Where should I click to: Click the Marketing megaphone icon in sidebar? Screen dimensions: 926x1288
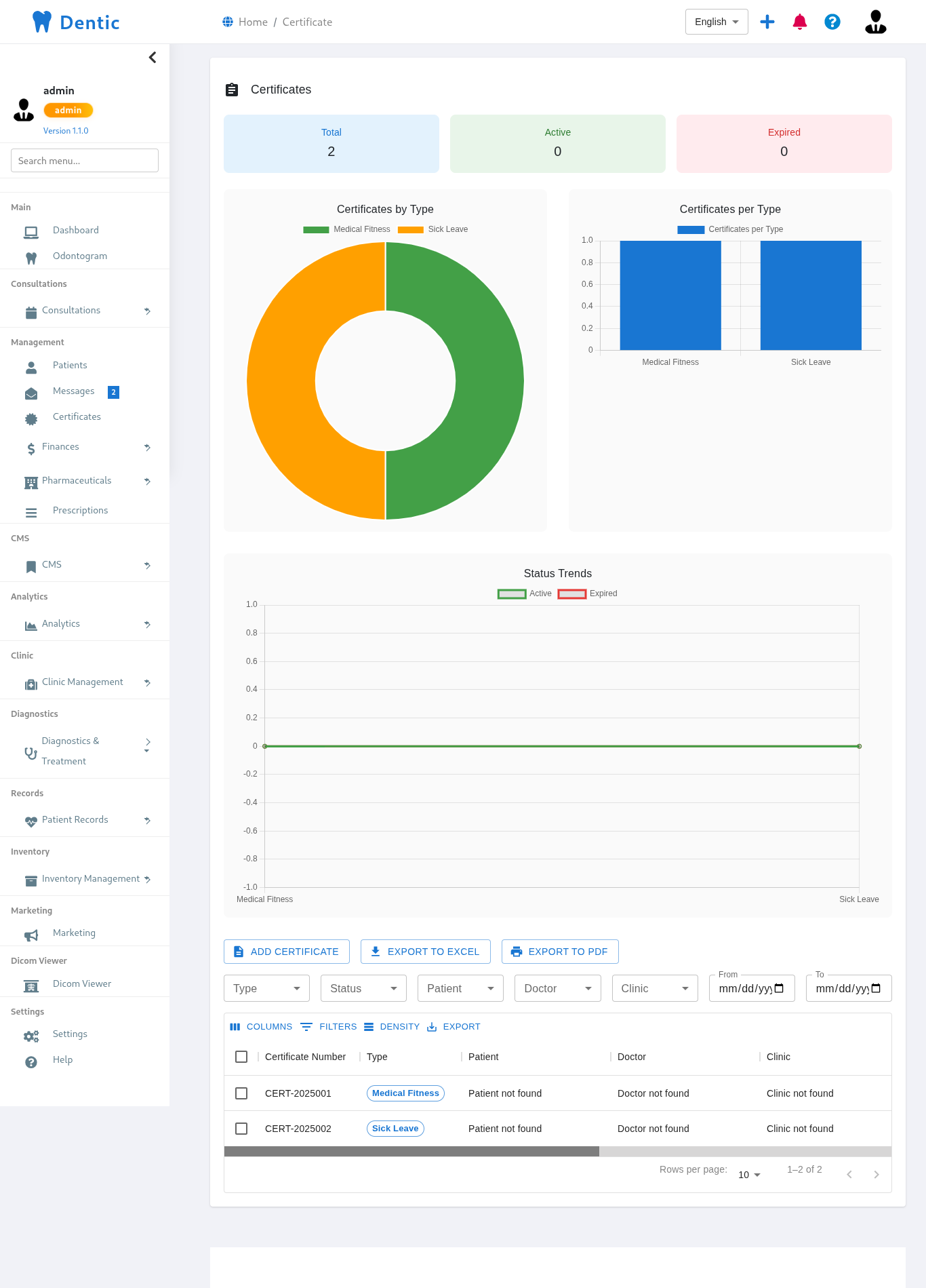(31, 935)
